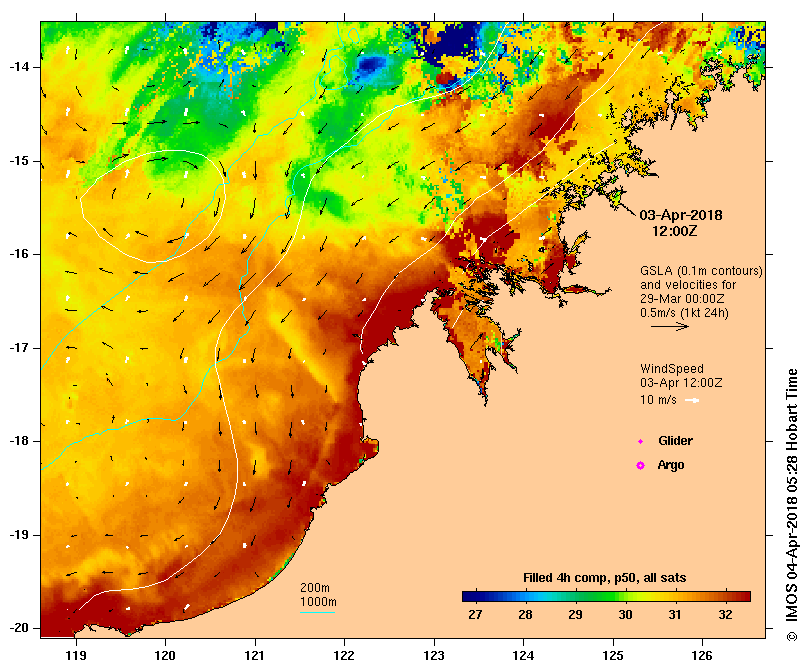Click the 122 longitude axis label

coord(344,656)
